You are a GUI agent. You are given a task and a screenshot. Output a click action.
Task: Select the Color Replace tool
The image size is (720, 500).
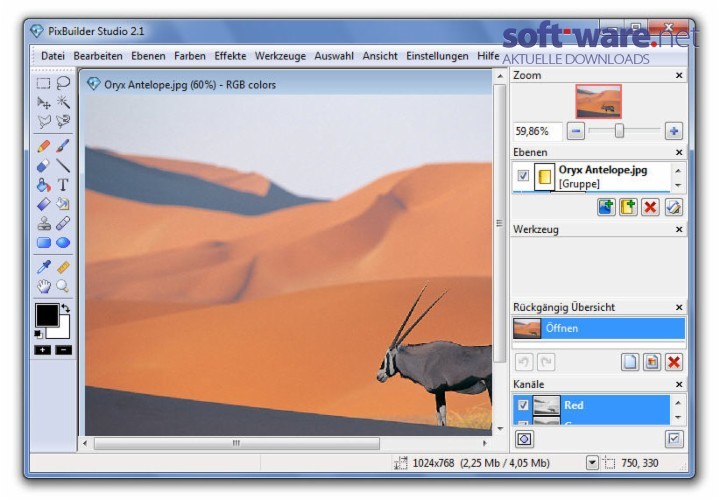pyautogui.click(x=63, y=204)
